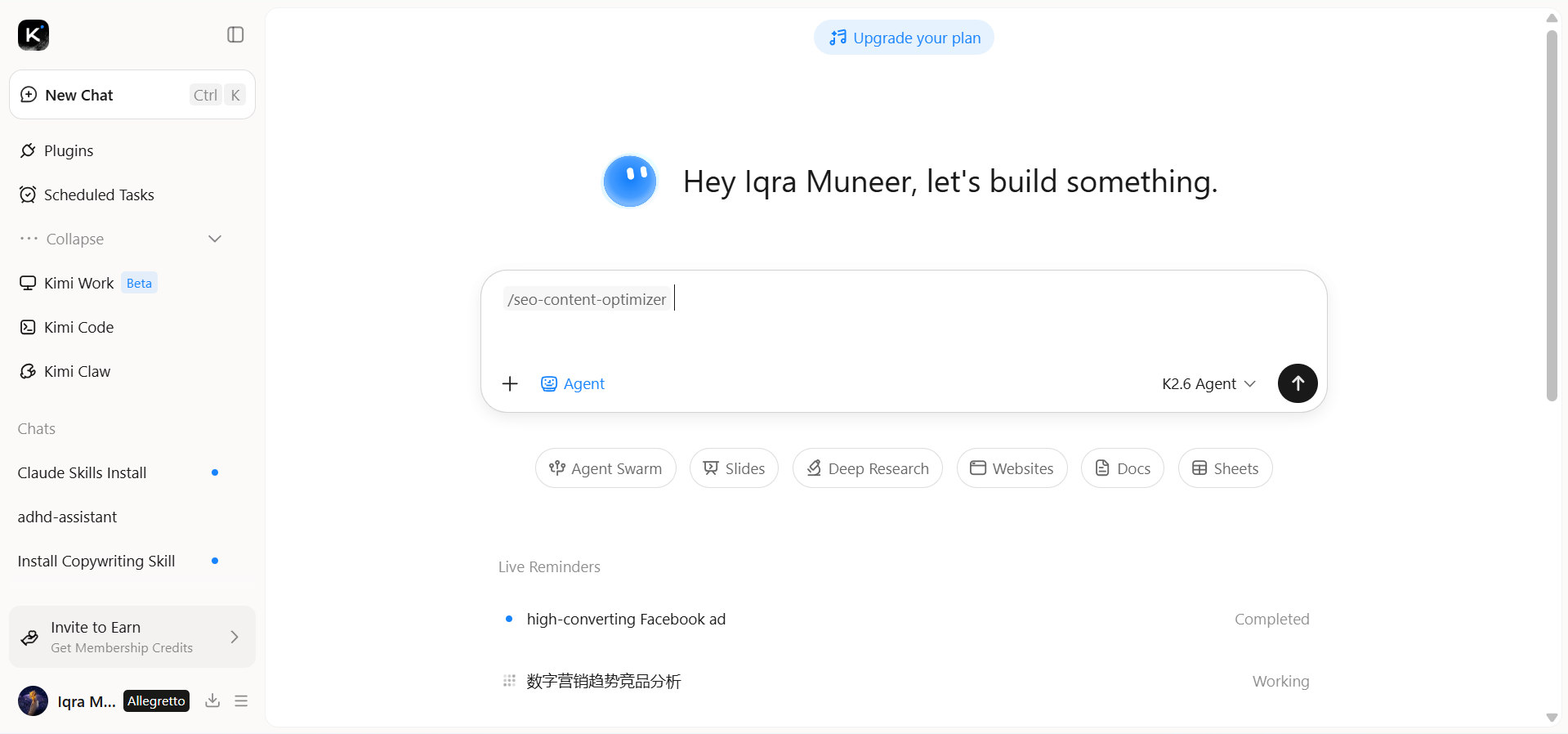The height and width of the screenshot is (734, 1568).
Task: Toggle the Agent mode button
Action: [x=572, y=383]
